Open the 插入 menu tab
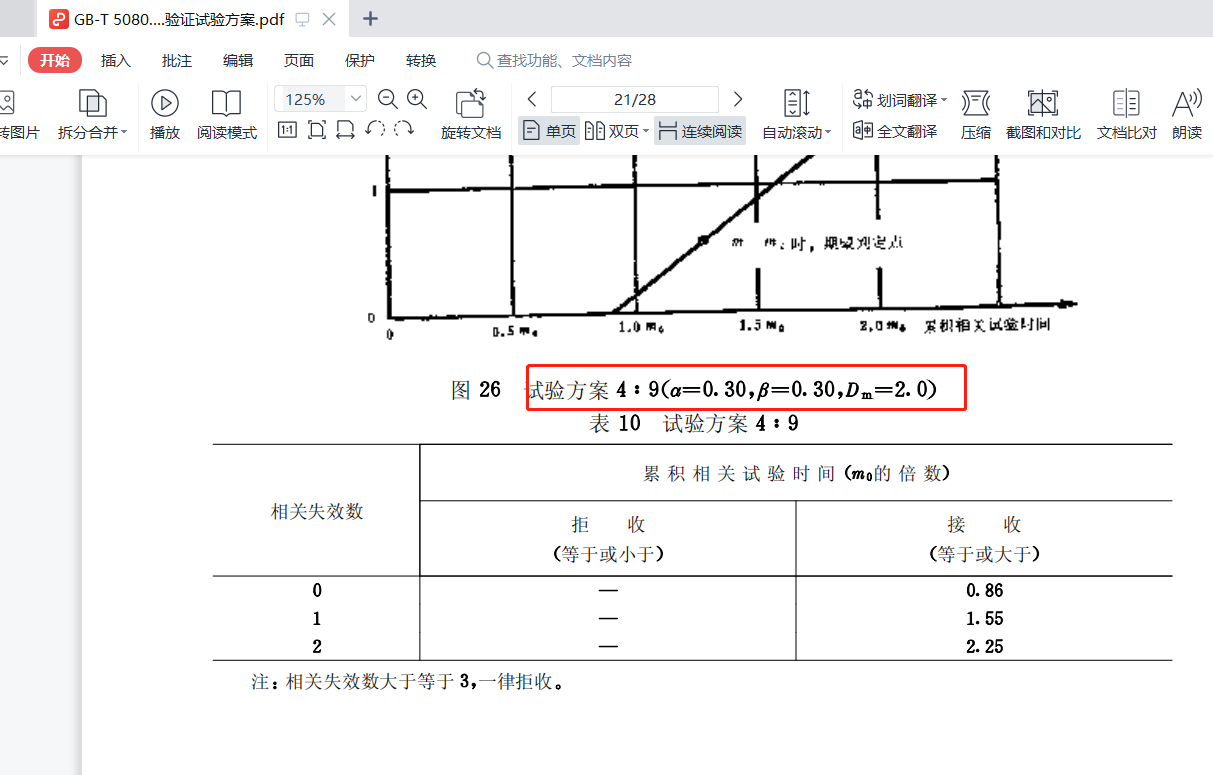The width and height of the screenshot is (1213, 775). (116, 60)
